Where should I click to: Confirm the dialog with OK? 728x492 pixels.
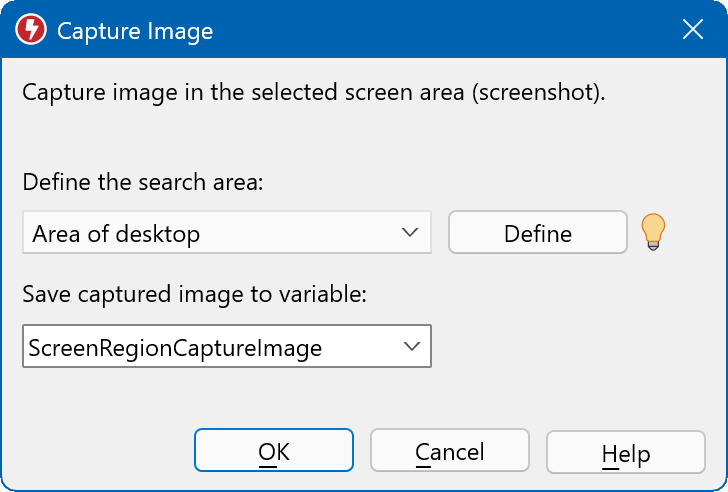point(273,451)
